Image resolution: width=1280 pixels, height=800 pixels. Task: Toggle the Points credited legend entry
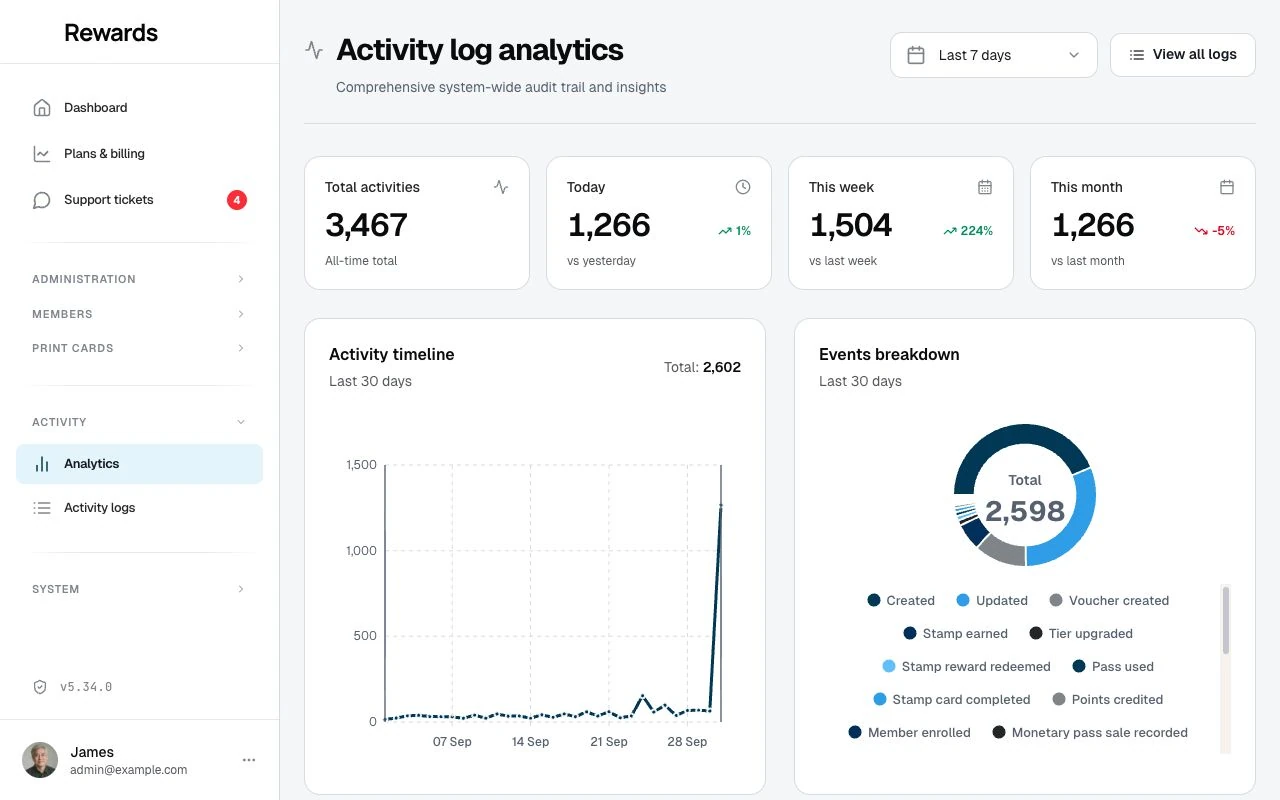1108,700
